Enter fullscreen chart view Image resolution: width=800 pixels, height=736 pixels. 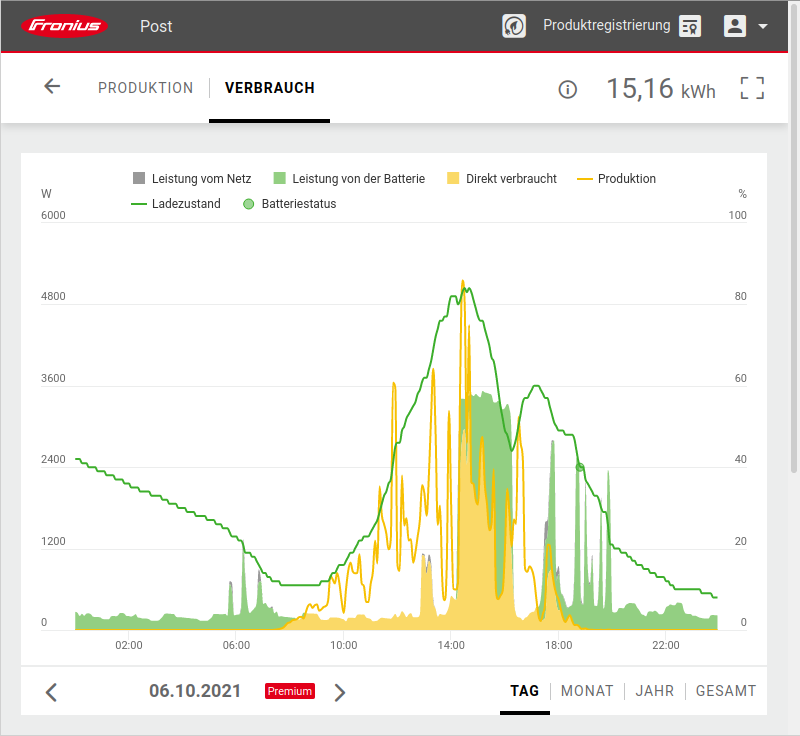point(752,88)
